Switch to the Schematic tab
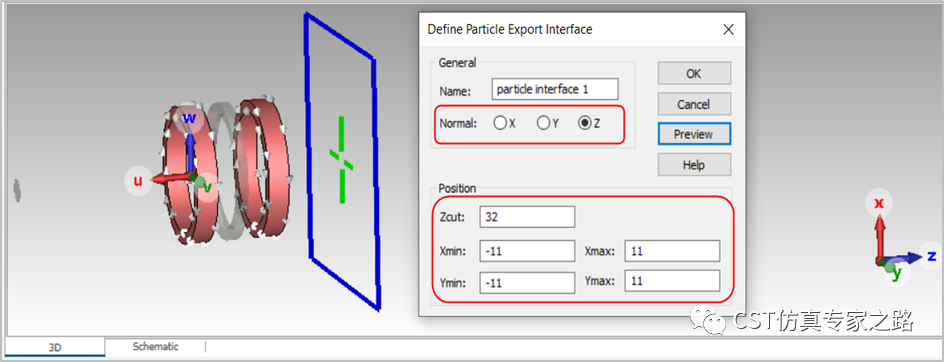The width and height of the screenshot is (944, 362). (155, 346)
